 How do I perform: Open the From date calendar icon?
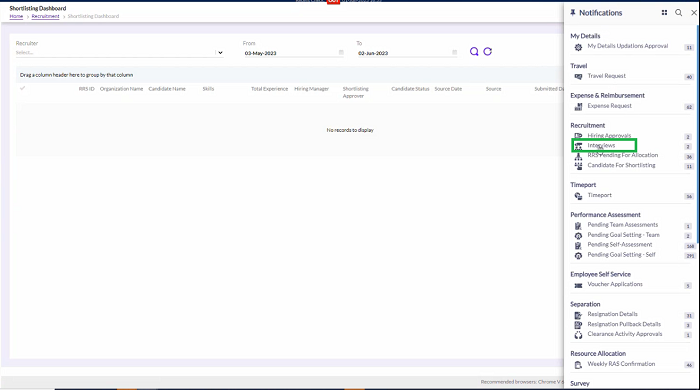point(341,53)
